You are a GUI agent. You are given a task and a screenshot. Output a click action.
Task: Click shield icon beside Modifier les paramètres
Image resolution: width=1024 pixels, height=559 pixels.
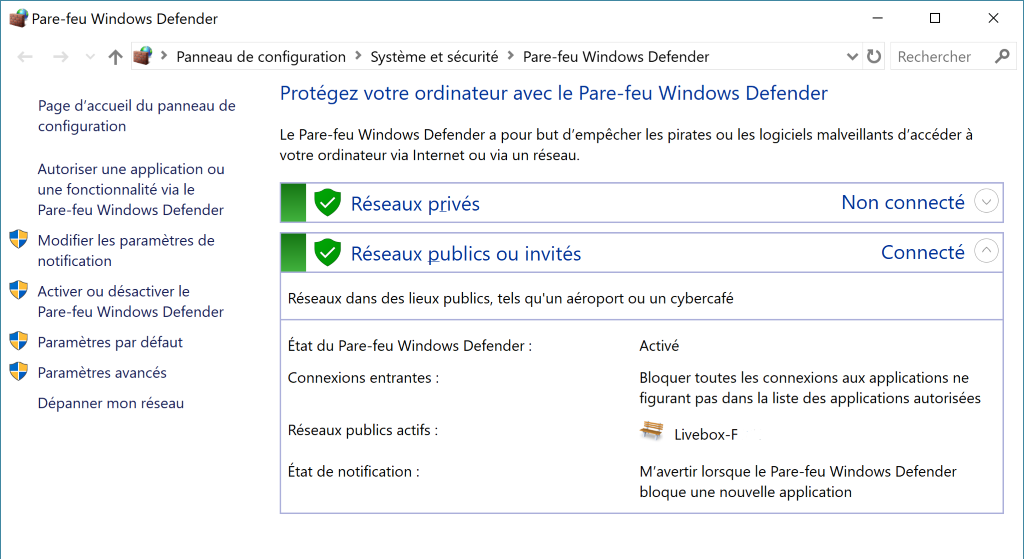pyautogui.click(x=19, y=239)
